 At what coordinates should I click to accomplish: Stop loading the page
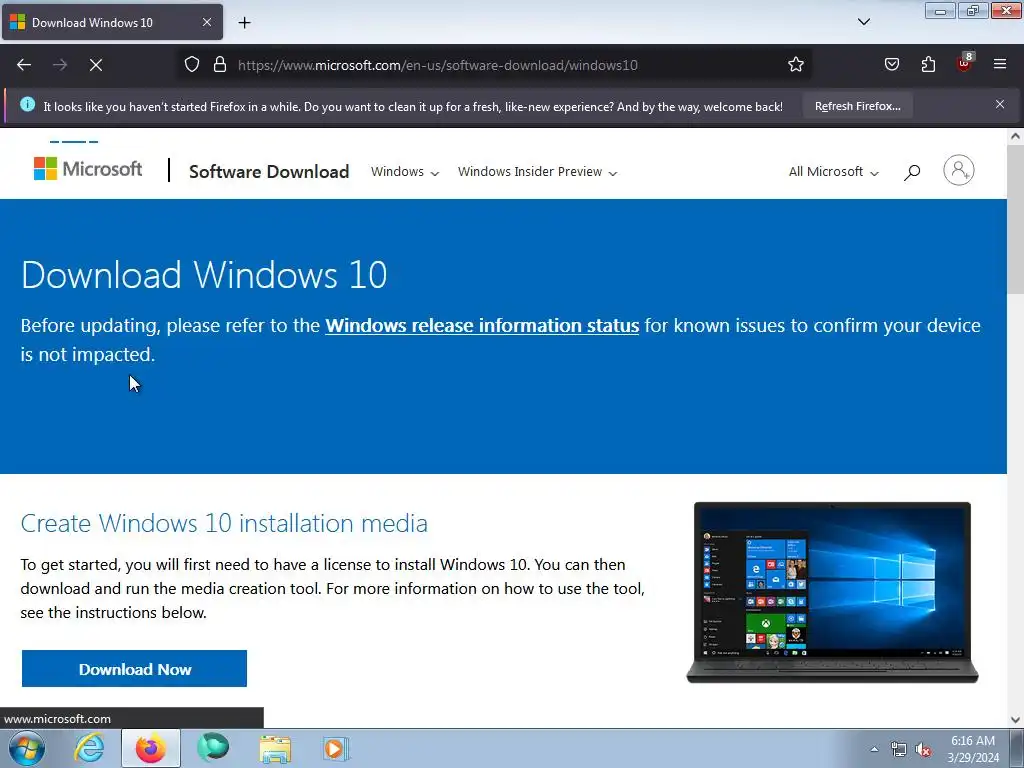pos(96,65)
